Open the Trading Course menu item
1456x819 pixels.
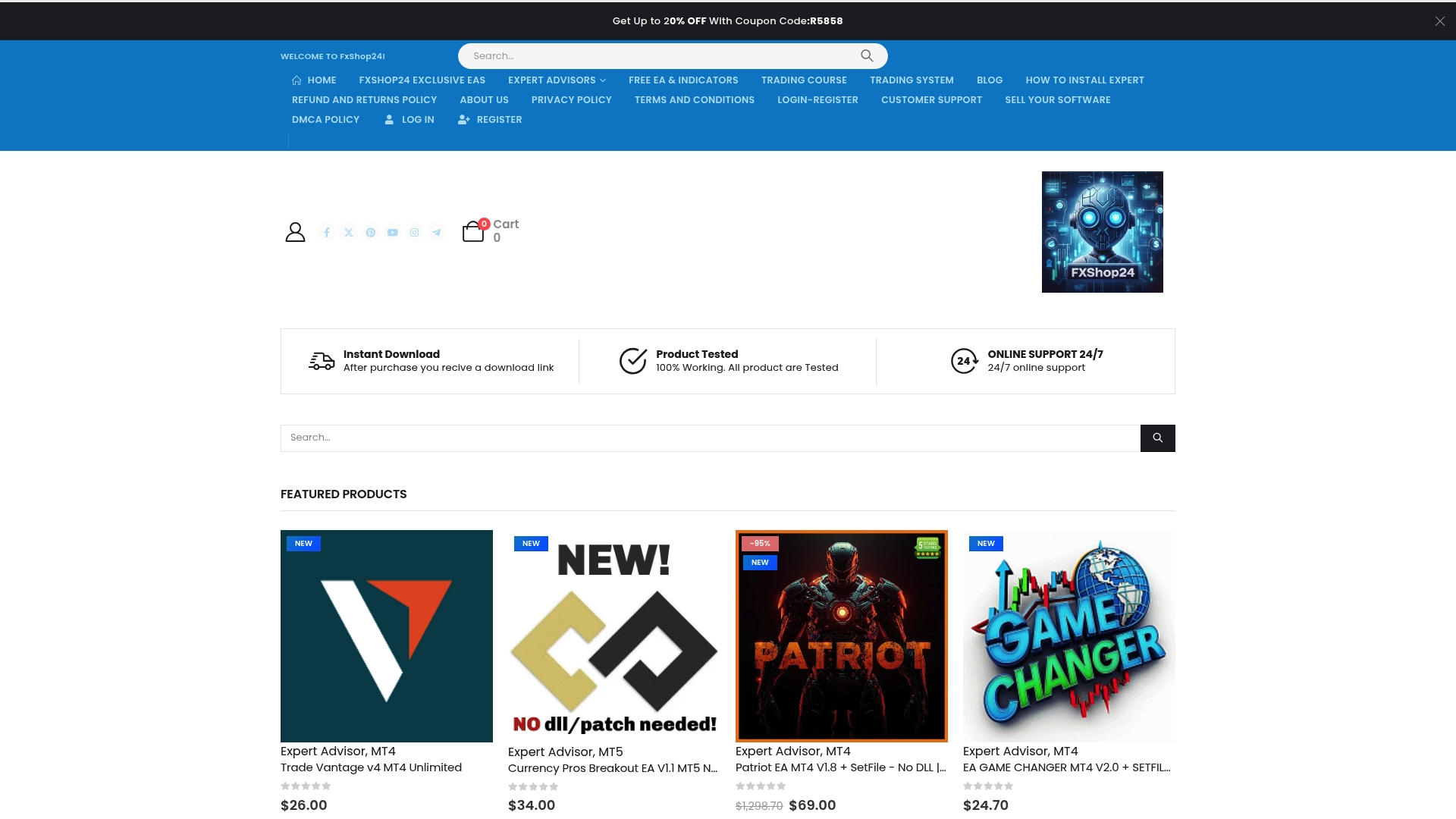tap(804, 80)
